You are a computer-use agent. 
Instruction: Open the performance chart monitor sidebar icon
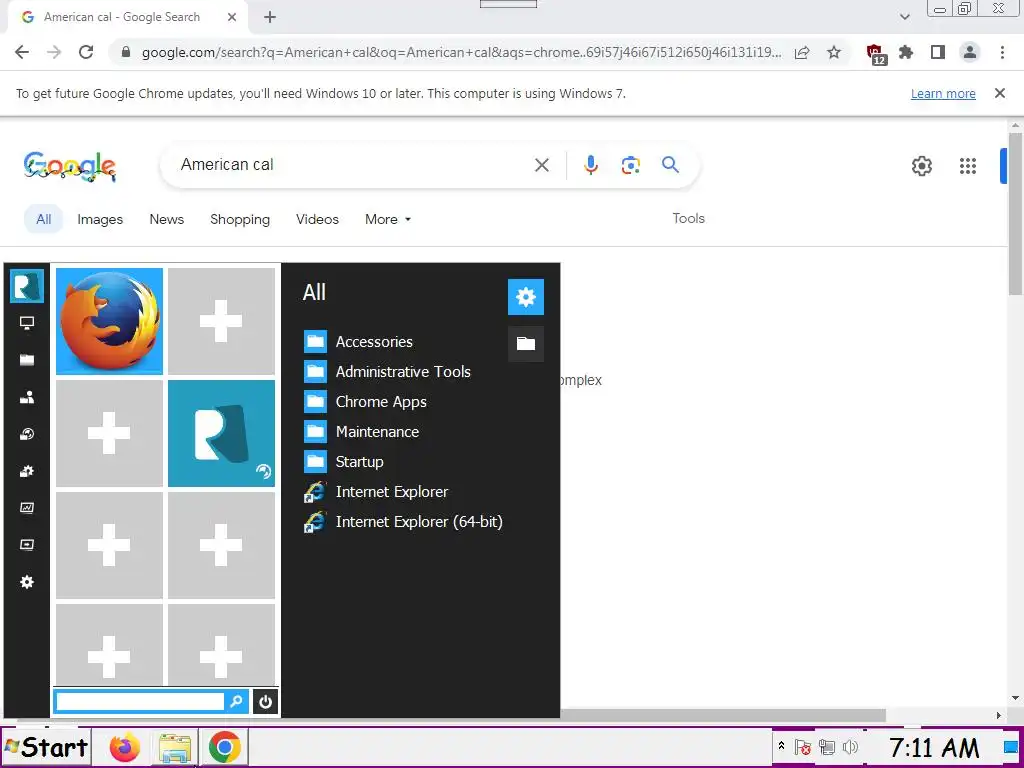(x=27, y=508)
